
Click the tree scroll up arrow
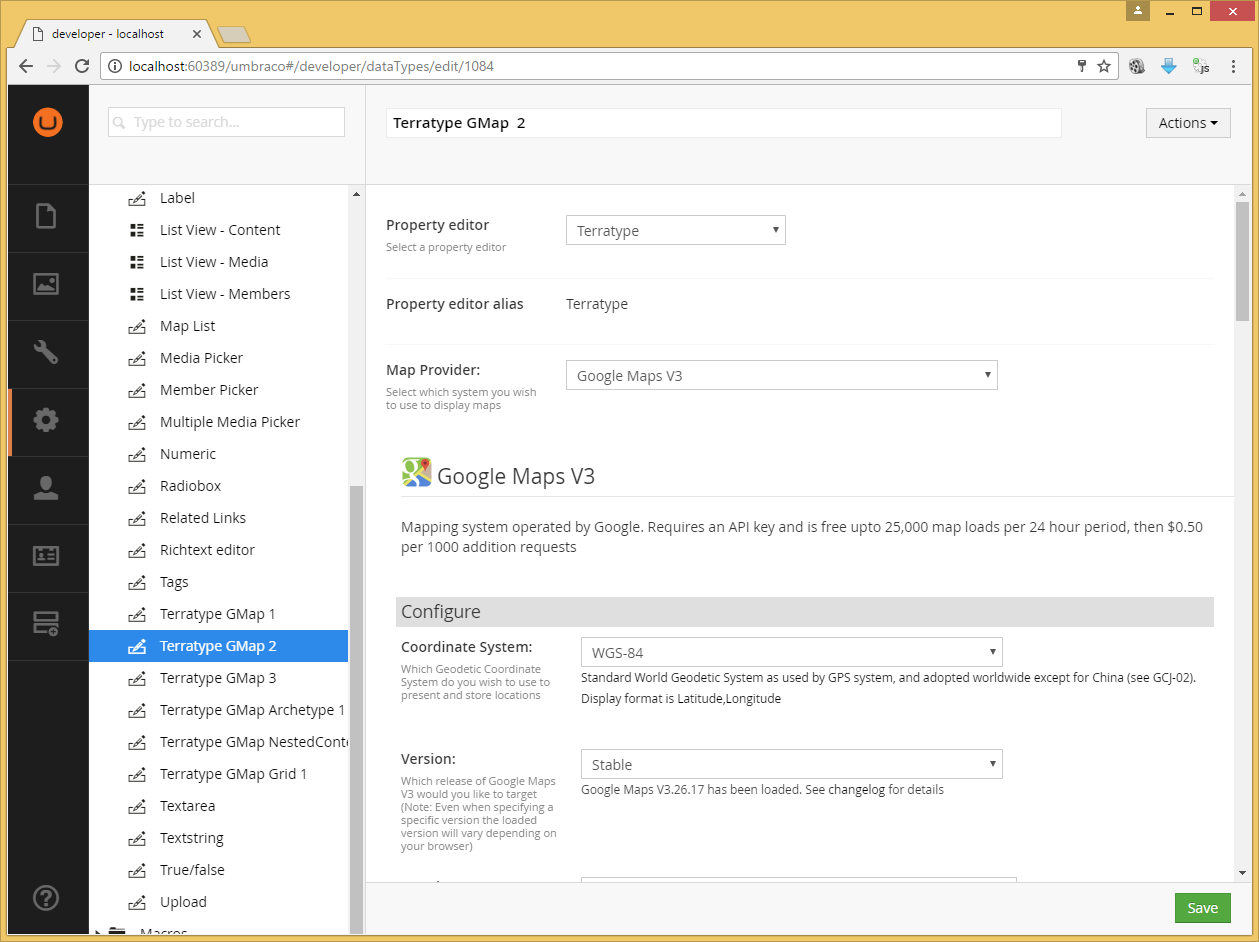point(356,194)
